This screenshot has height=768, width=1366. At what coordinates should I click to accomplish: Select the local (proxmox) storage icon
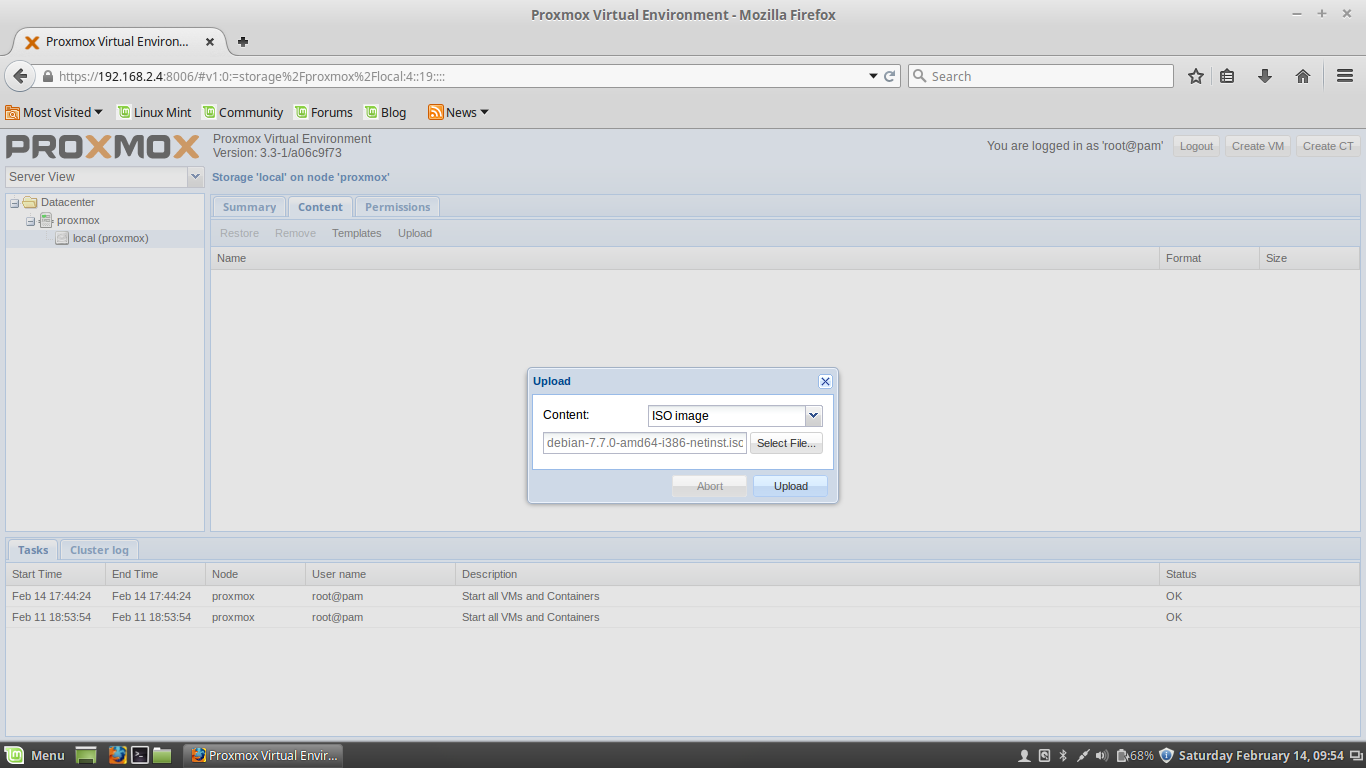[62, 238]
